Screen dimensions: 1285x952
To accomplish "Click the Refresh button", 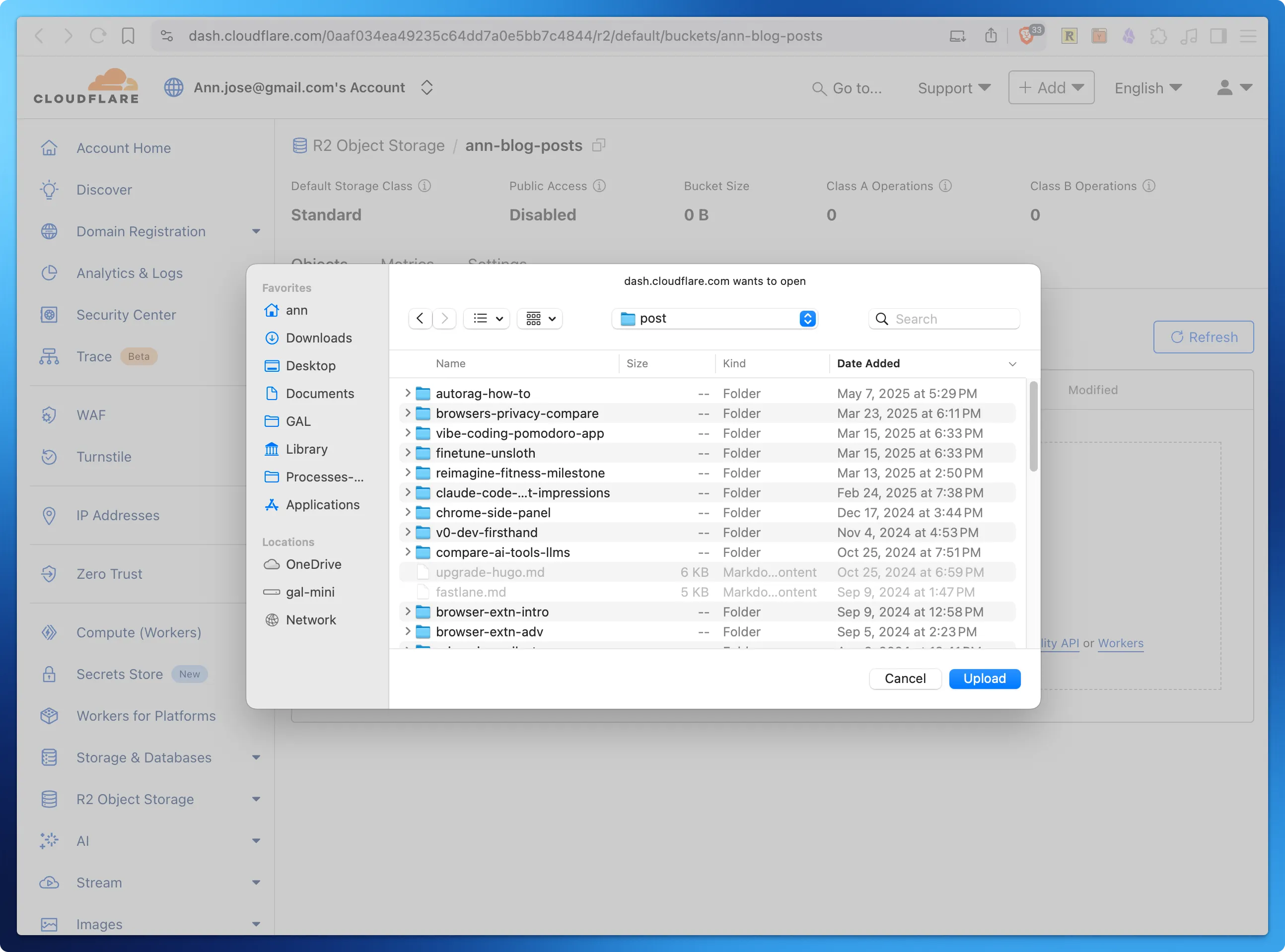I will (1203, 337).
